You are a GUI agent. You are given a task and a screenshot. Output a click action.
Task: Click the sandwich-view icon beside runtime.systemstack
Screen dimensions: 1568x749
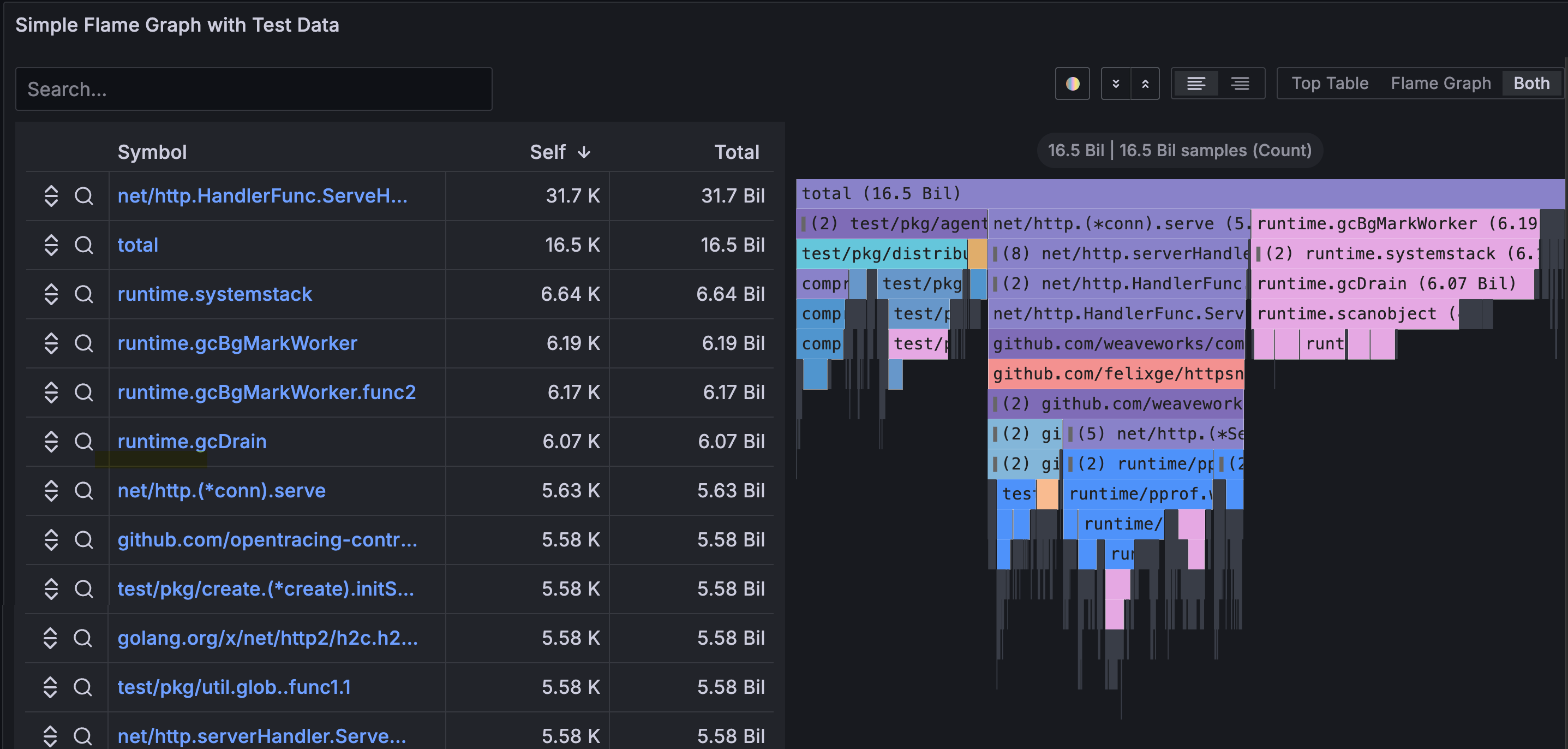tap(51, 294)
